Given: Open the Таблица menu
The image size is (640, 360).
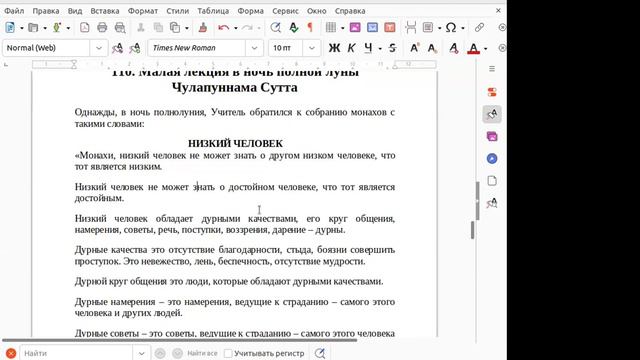Looking at the screenshot, I should click(213, 11).
